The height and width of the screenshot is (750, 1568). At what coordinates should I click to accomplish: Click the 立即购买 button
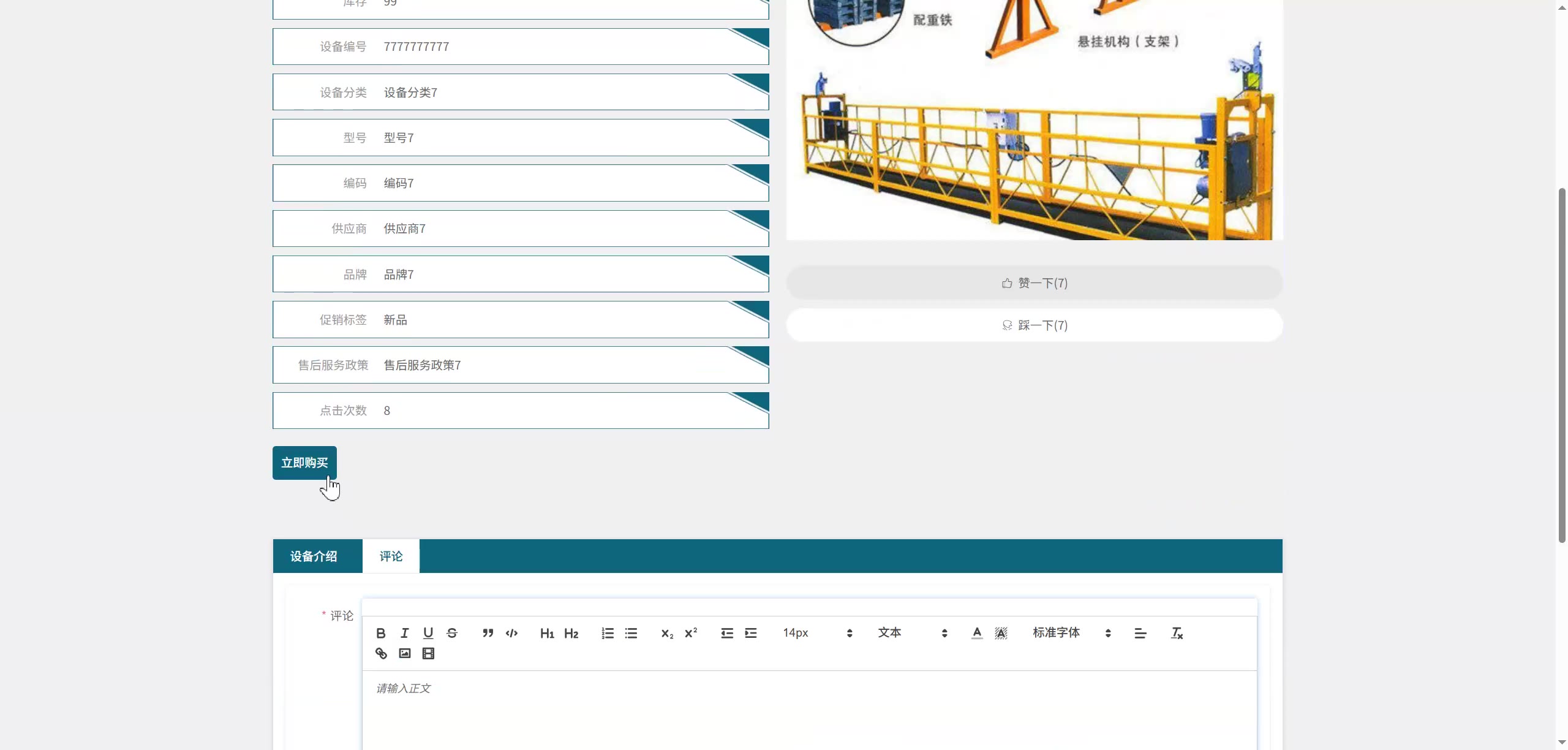[304, 463]
